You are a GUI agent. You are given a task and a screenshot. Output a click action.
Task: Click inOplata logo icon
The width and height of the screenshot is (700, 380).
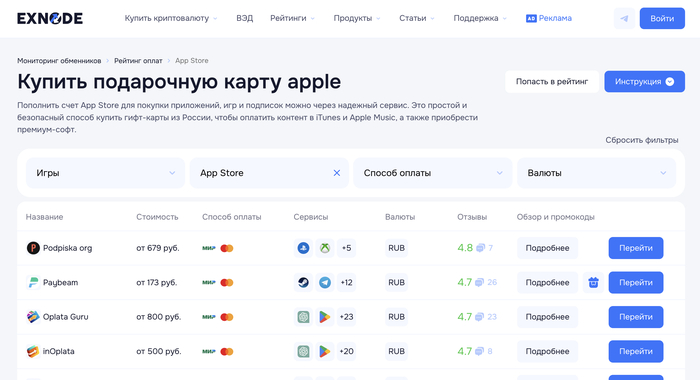click(x=33, y=351)
